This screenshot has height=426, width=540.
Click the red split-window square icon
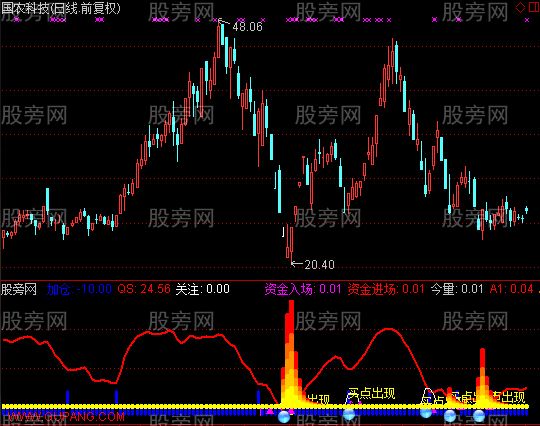[534, 7]
